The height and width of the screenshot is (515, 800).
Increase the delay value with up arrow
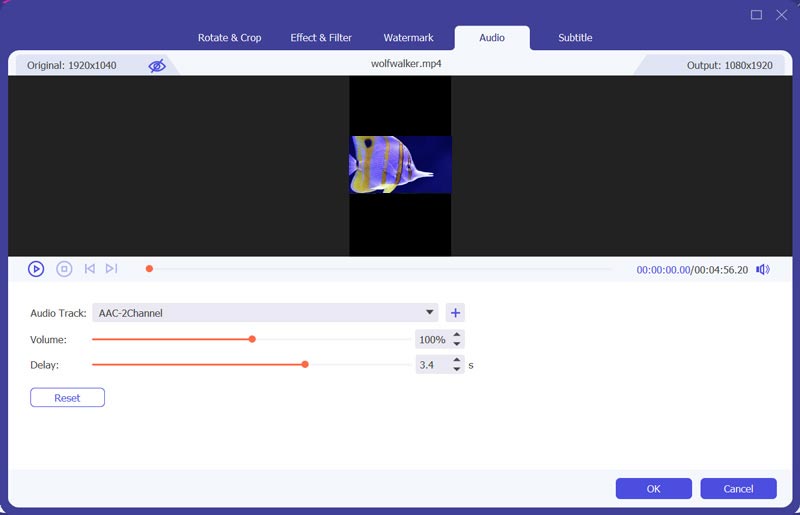(457, 360)
